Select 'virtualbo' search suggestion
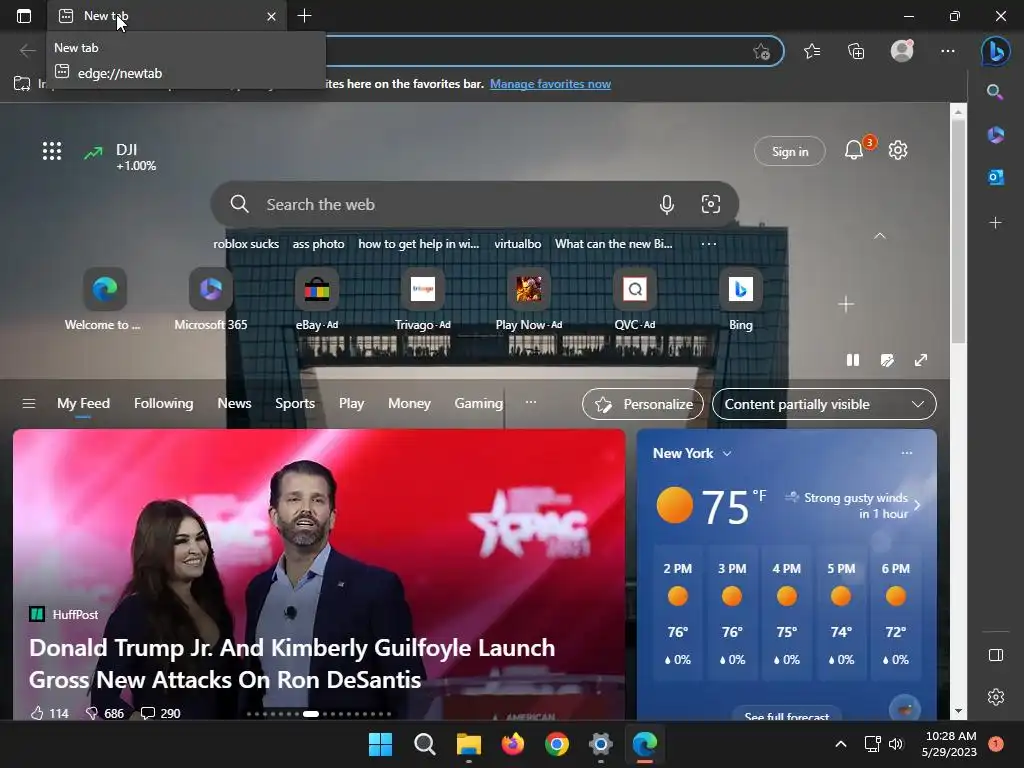Screen dimensions: 1024x768 pos(517,244)
